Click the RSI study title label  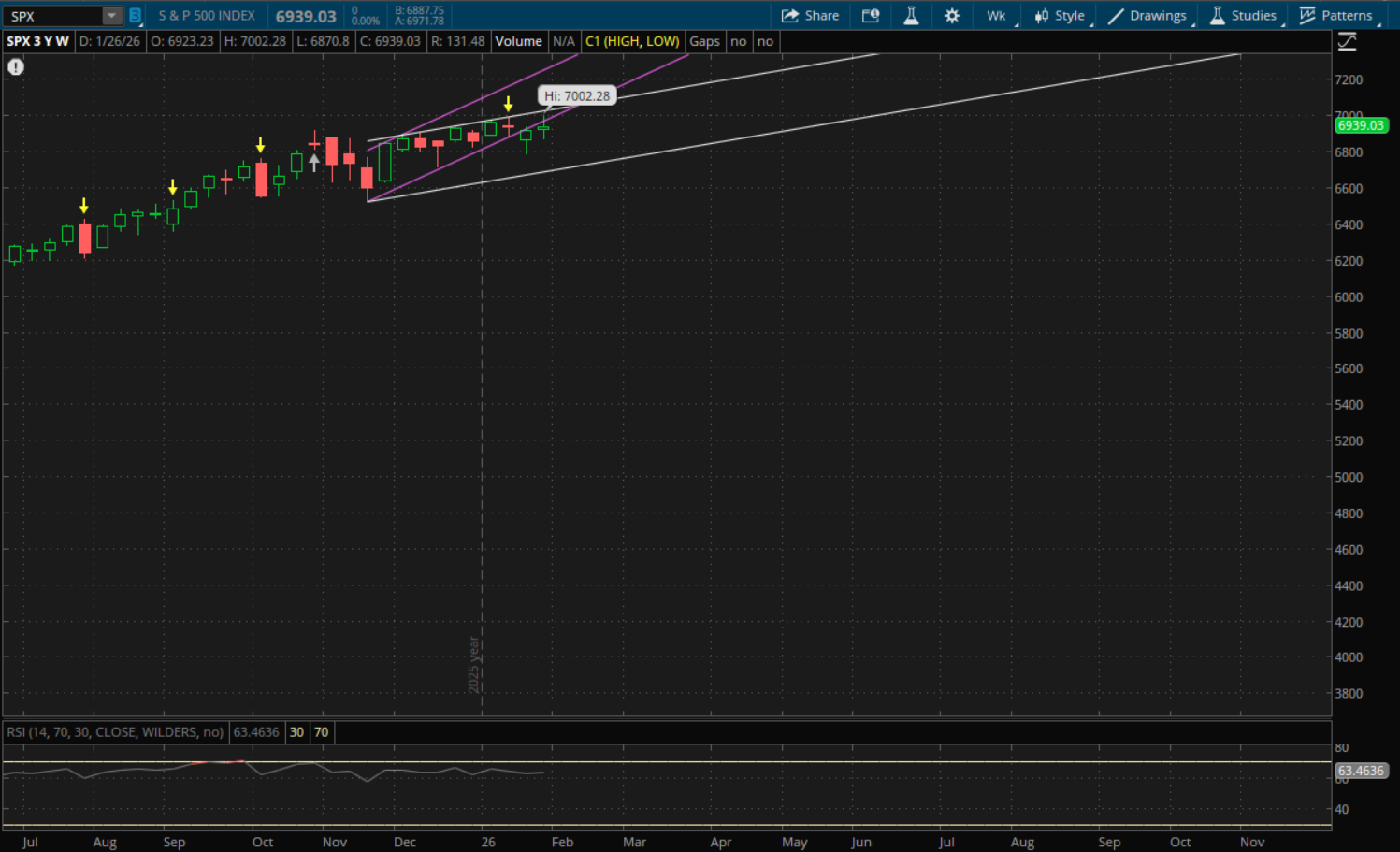point(114,732)
